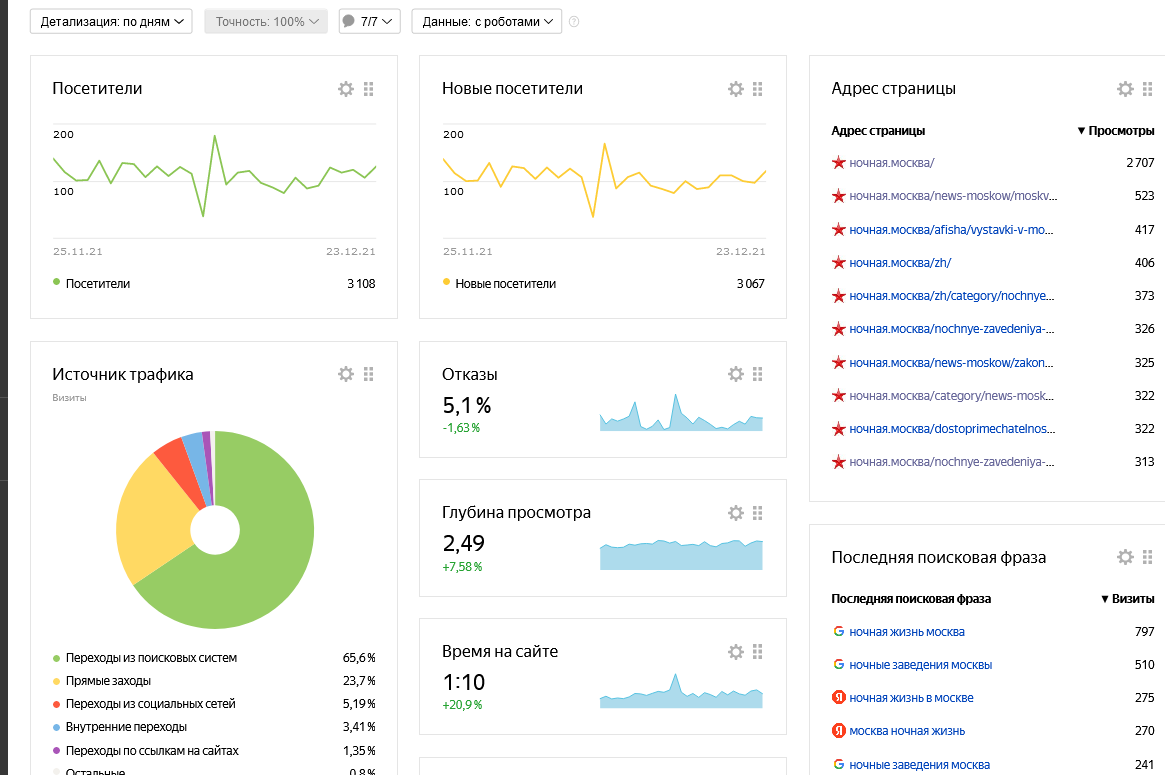Screen dimensions: 1165x775
Task: Open link ночная.москва/category/news-mosk...
Action: [952, 395]
